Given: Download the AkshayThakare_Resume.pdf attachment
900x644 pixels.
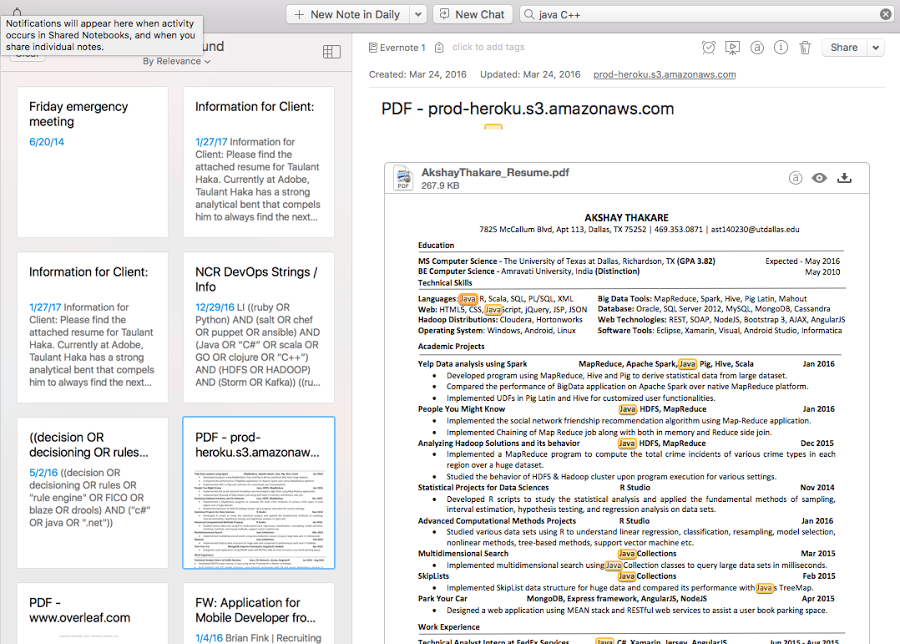Looking at the screenshot, I should click(844, 179).
